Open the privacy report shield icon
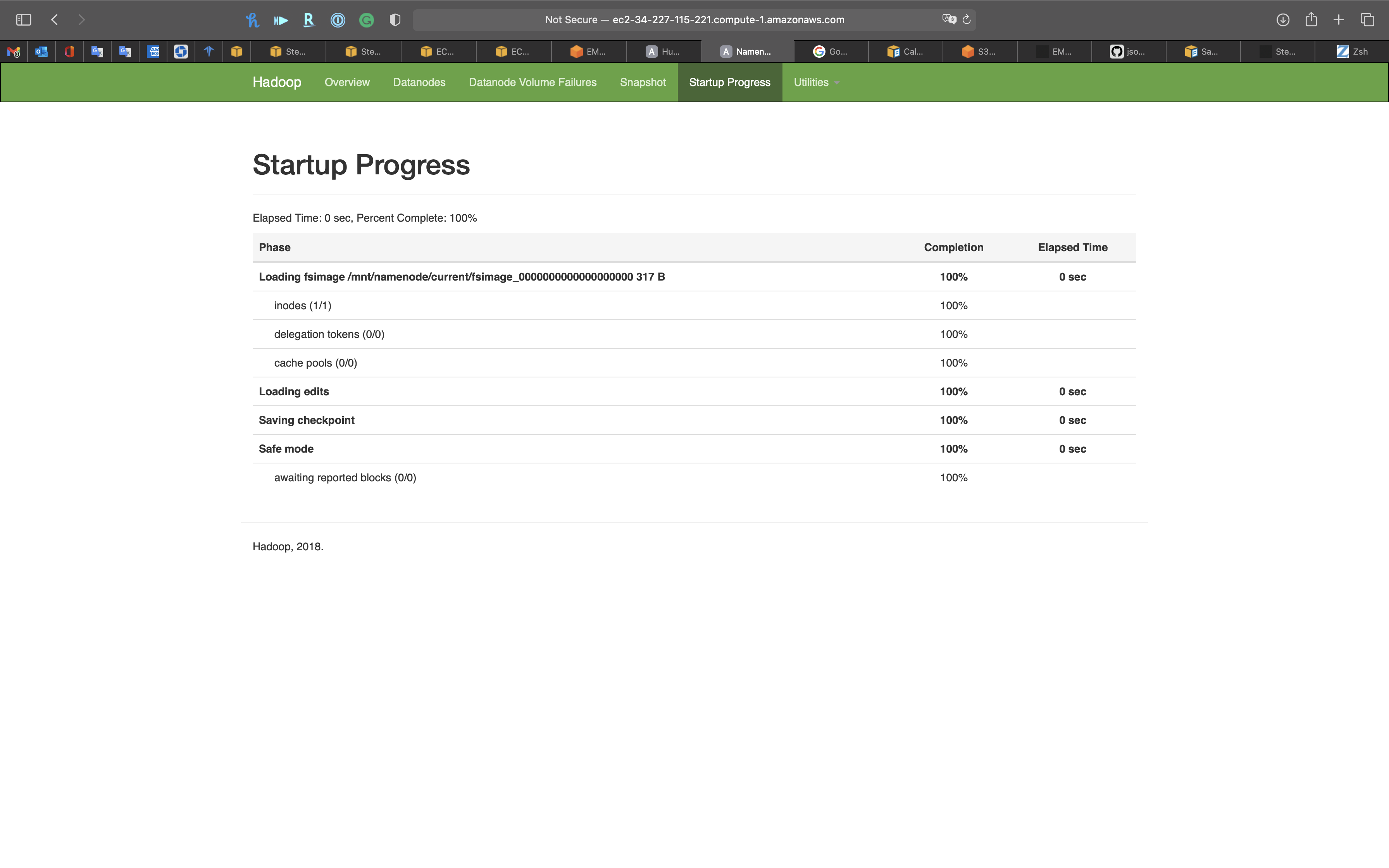 click(x=395, y=20)
